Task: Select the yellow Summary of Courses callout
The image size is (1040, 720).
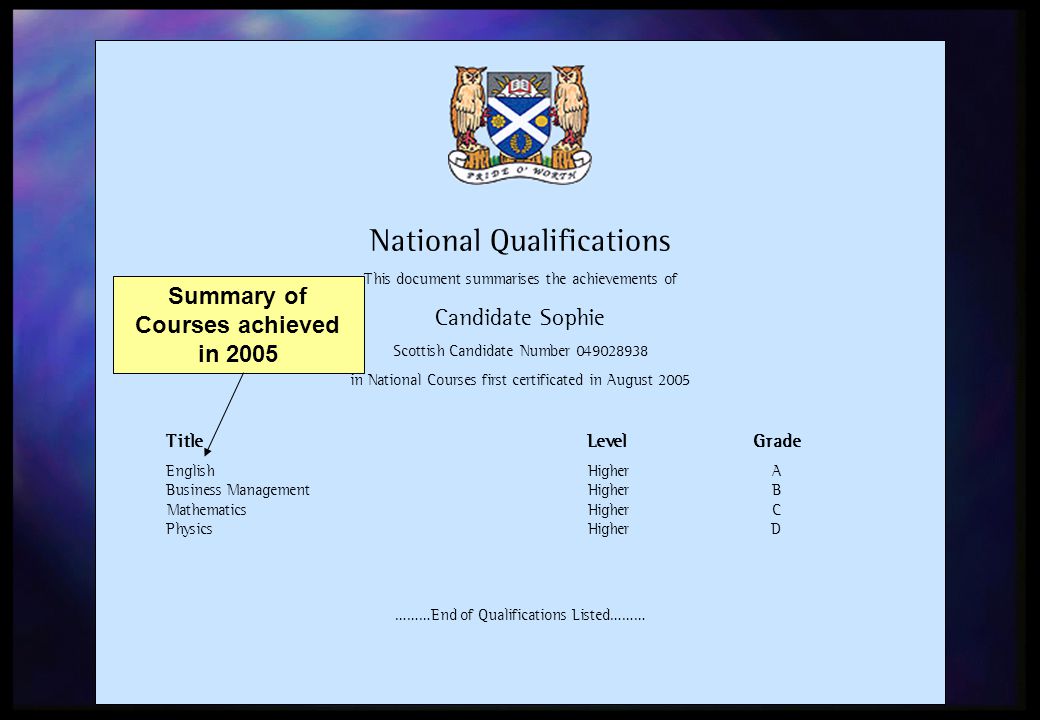Action: (239, 325)
